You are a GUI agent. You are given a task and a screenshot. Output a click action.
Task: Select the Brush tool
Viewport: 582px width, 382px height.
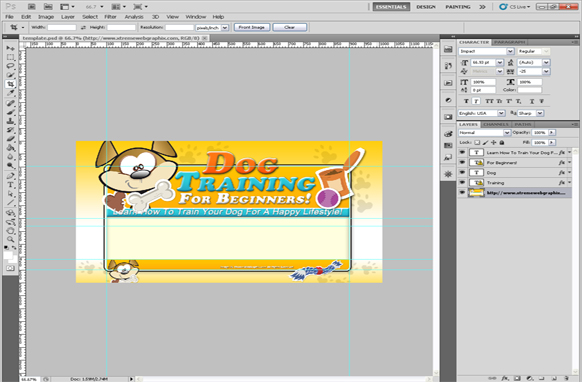point(10,112)
